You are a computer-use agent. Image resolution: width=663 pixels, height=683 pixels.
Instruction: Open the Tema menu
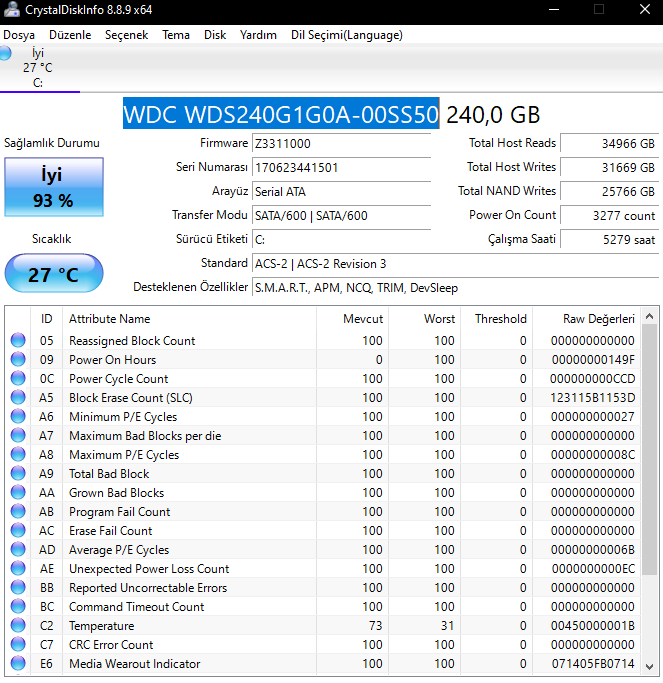(176, 35)
